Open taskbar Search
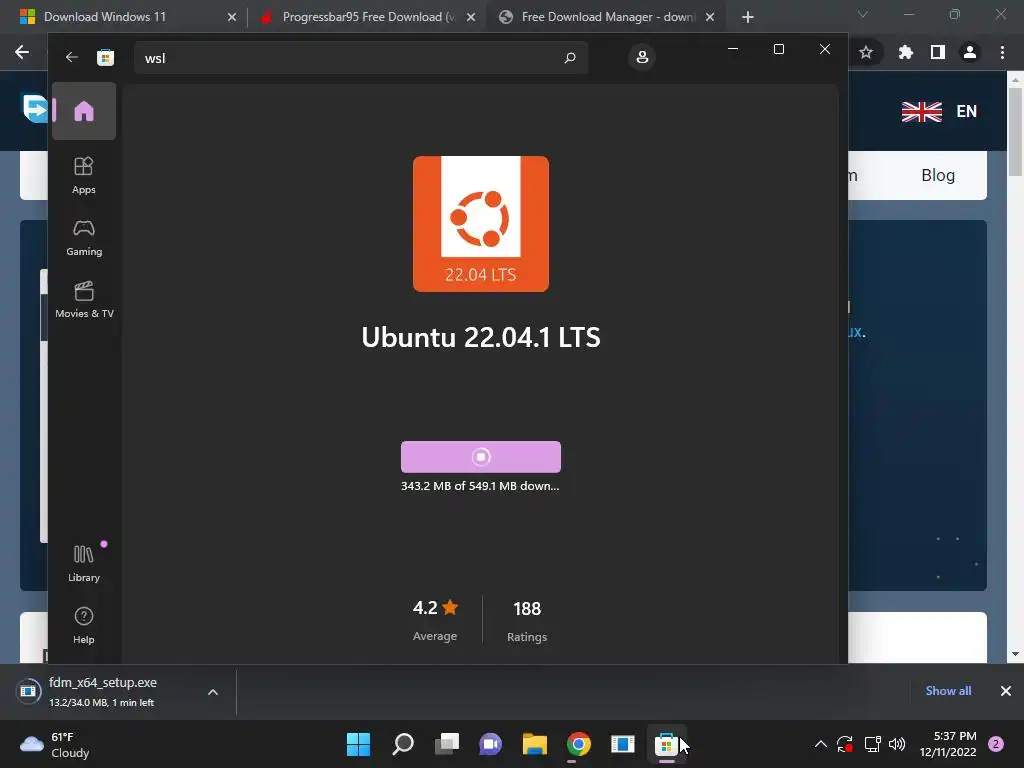 pyautogui.click(x=402, y=744)
